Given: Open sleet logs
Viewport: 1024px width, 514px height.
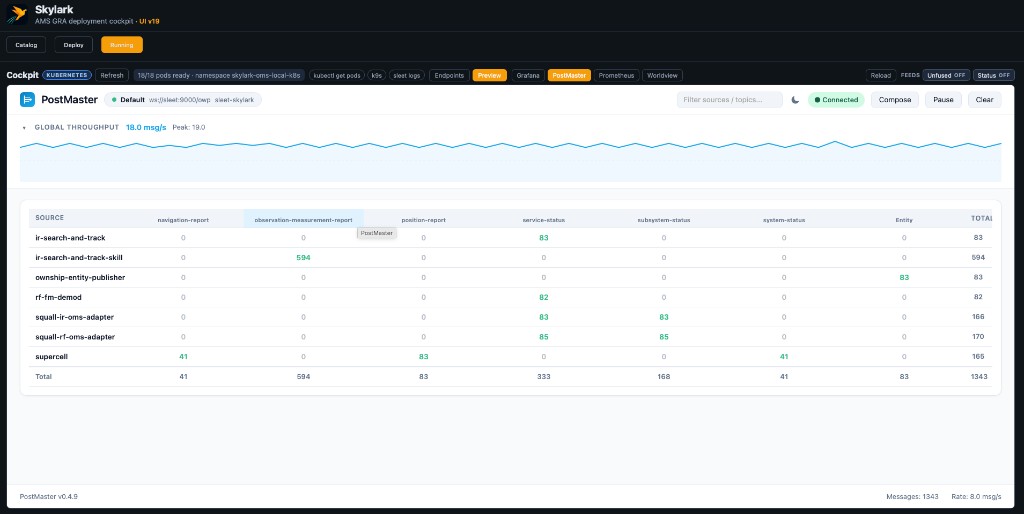Looking at the screenshot, I should pos(407,76).
